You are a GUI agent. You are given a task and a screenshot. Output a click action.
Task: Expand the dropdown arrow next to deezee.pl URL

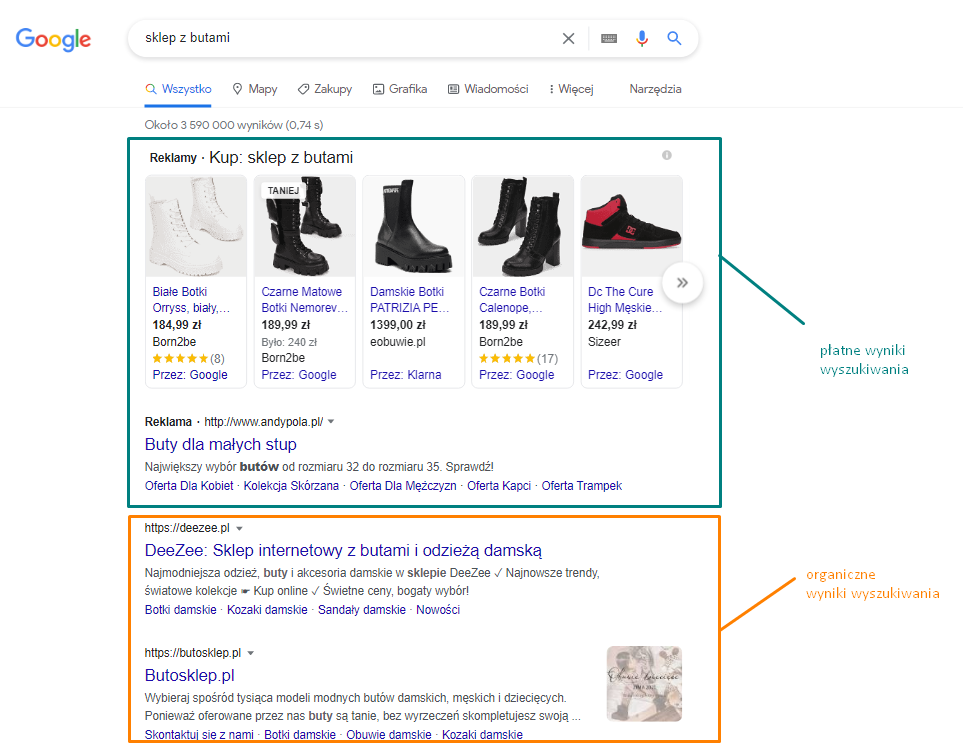240,529
